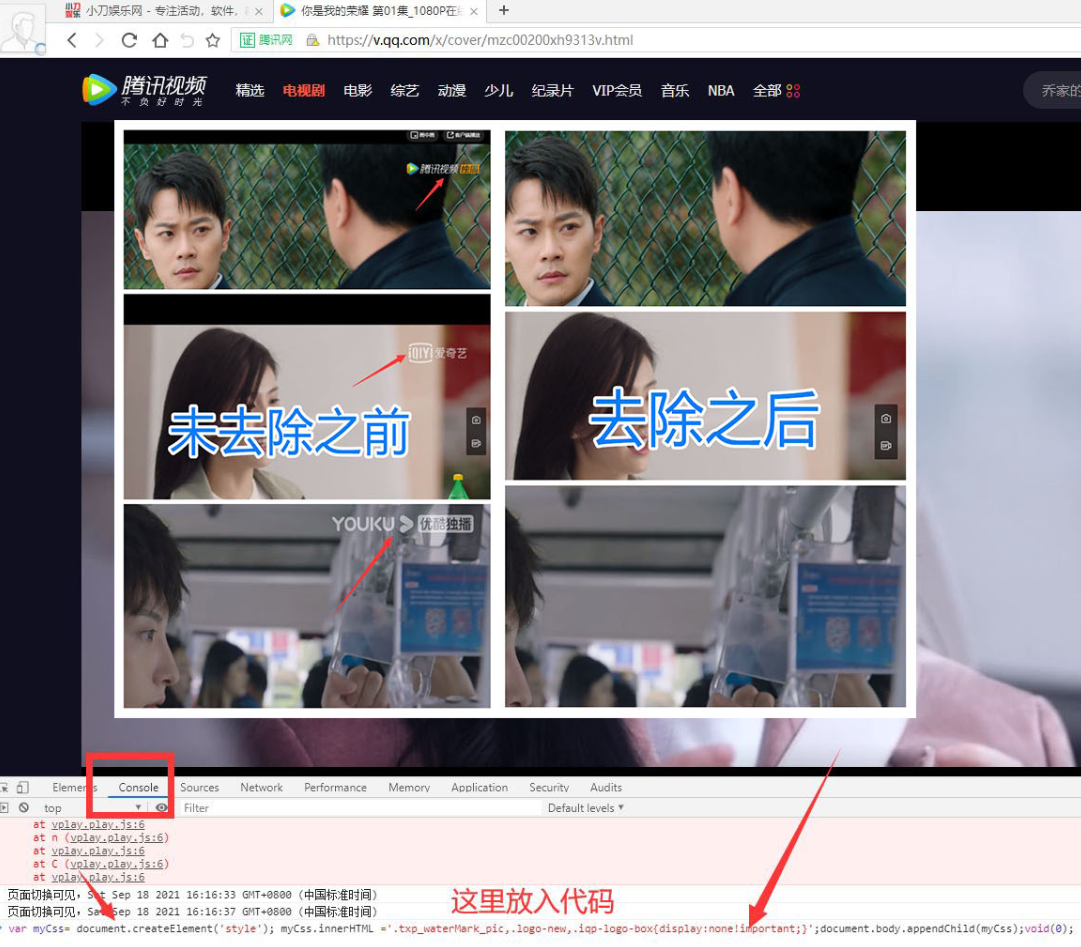Image resolution: width=1081 pixels, height=947 pixels.
Task: Bookmark this page with the star
Action: click(x=213, y=40)
